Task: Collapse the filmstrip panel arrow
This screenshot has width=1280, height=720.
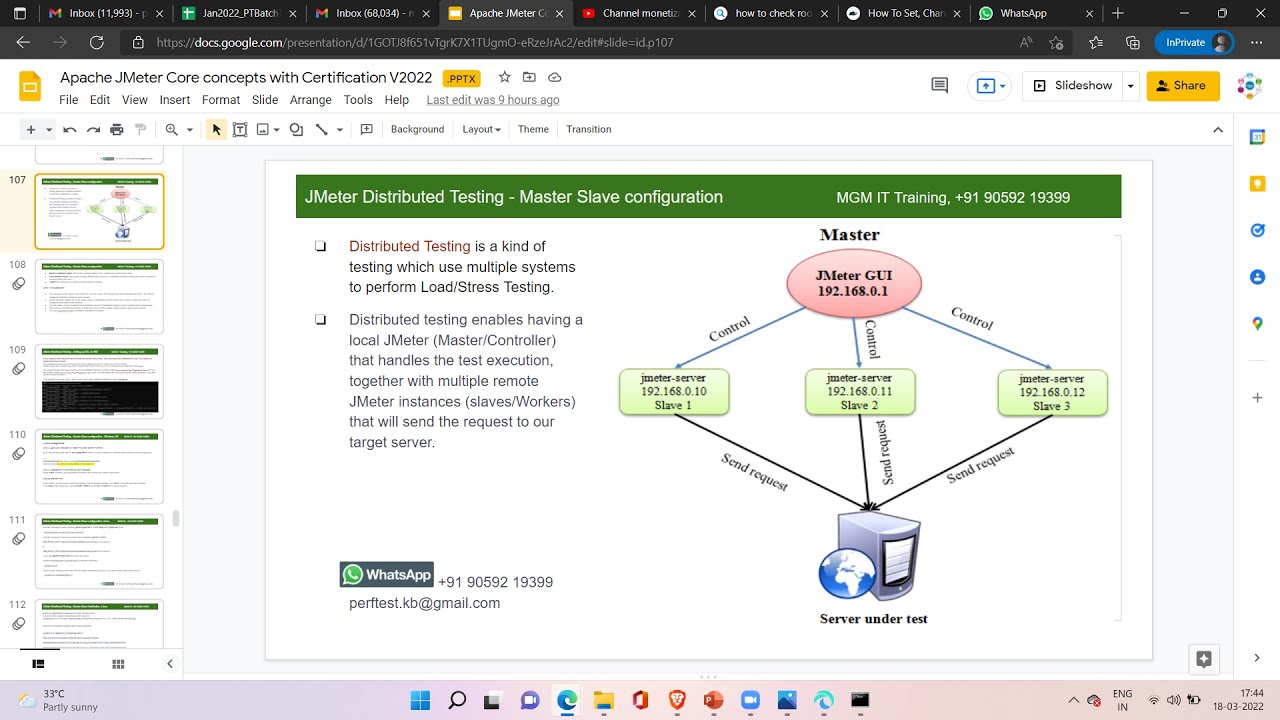Action: coord(169,663)
